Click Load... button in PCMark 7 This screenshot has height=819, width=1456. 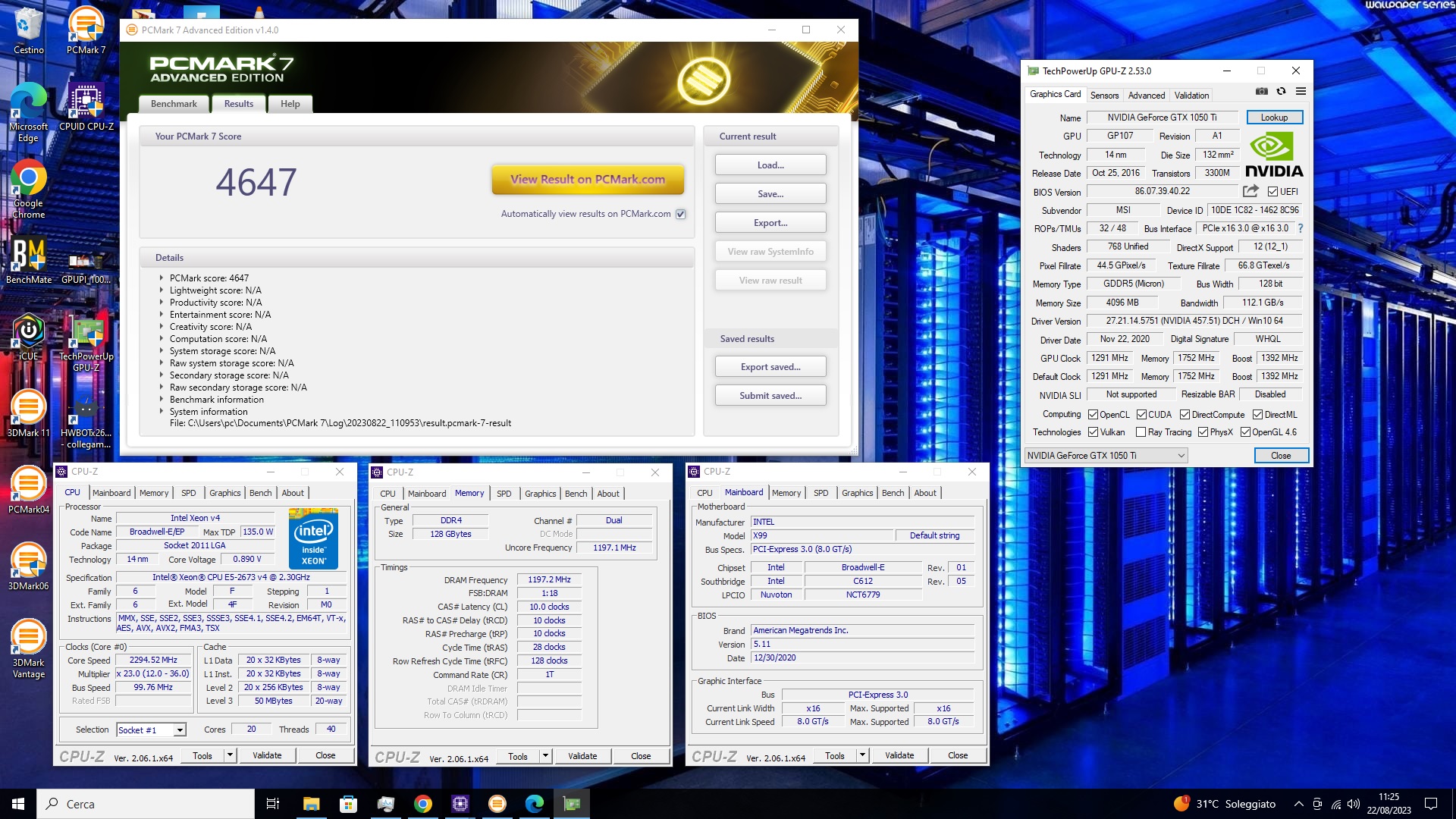770,165
